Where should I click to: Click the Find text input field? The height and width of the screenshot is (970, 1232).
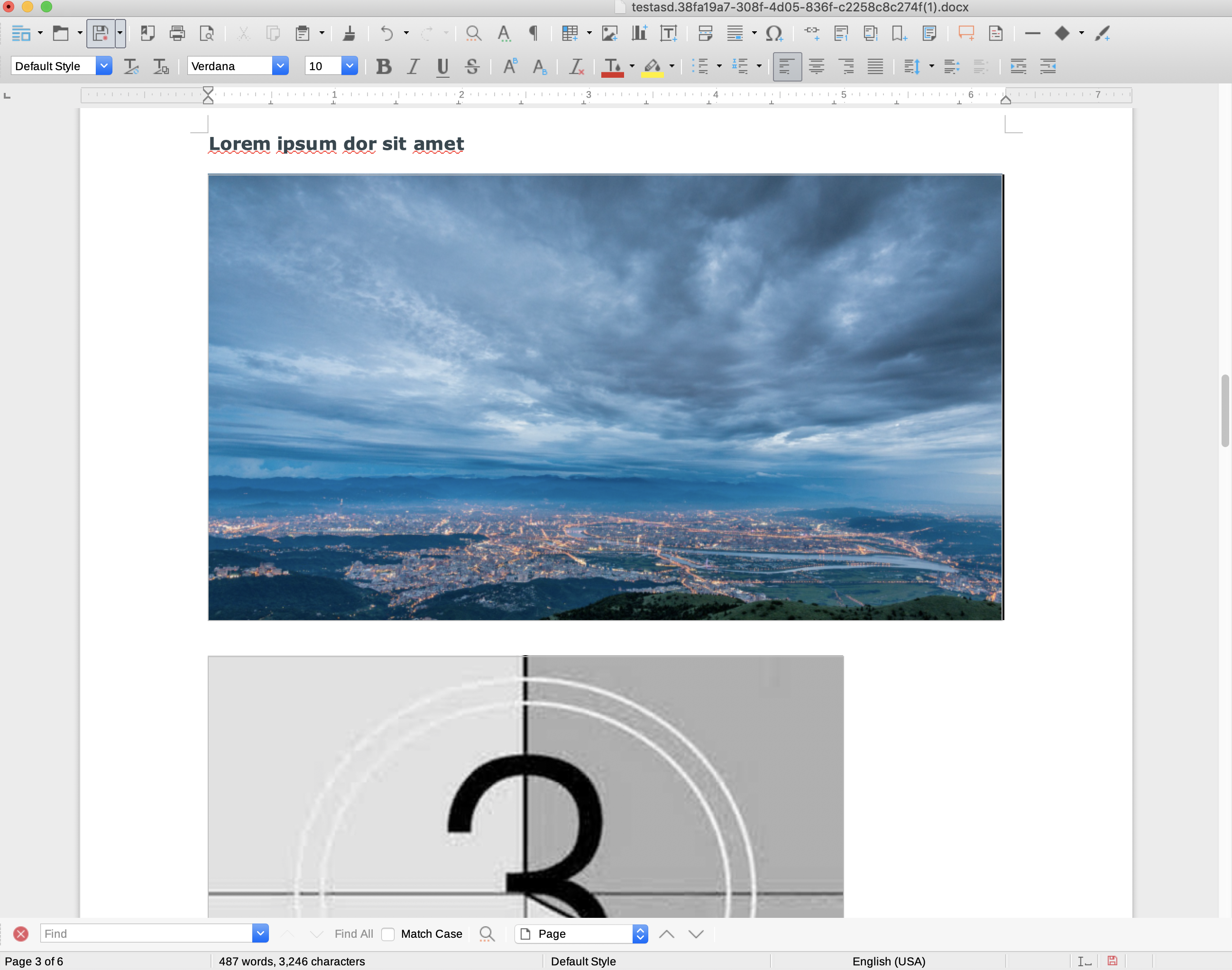point(147,933)
